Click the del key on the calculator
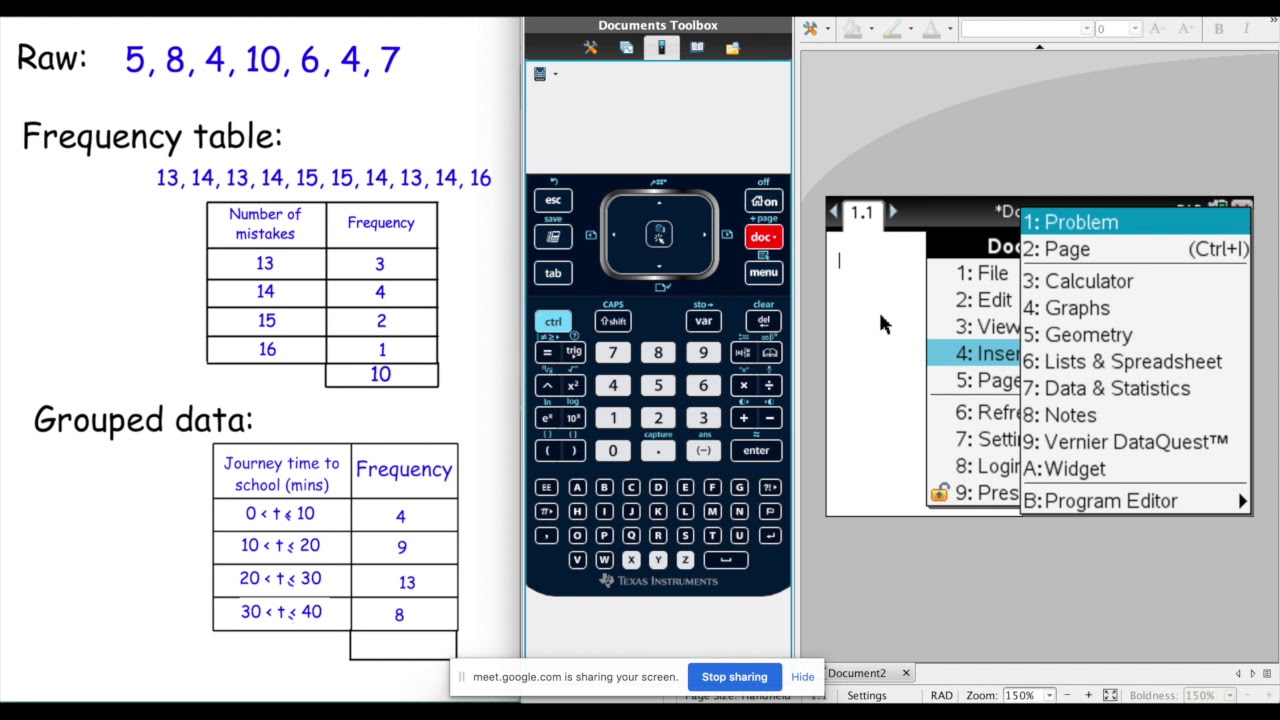This screenshot has width=1280, height=720. [763, 321]
